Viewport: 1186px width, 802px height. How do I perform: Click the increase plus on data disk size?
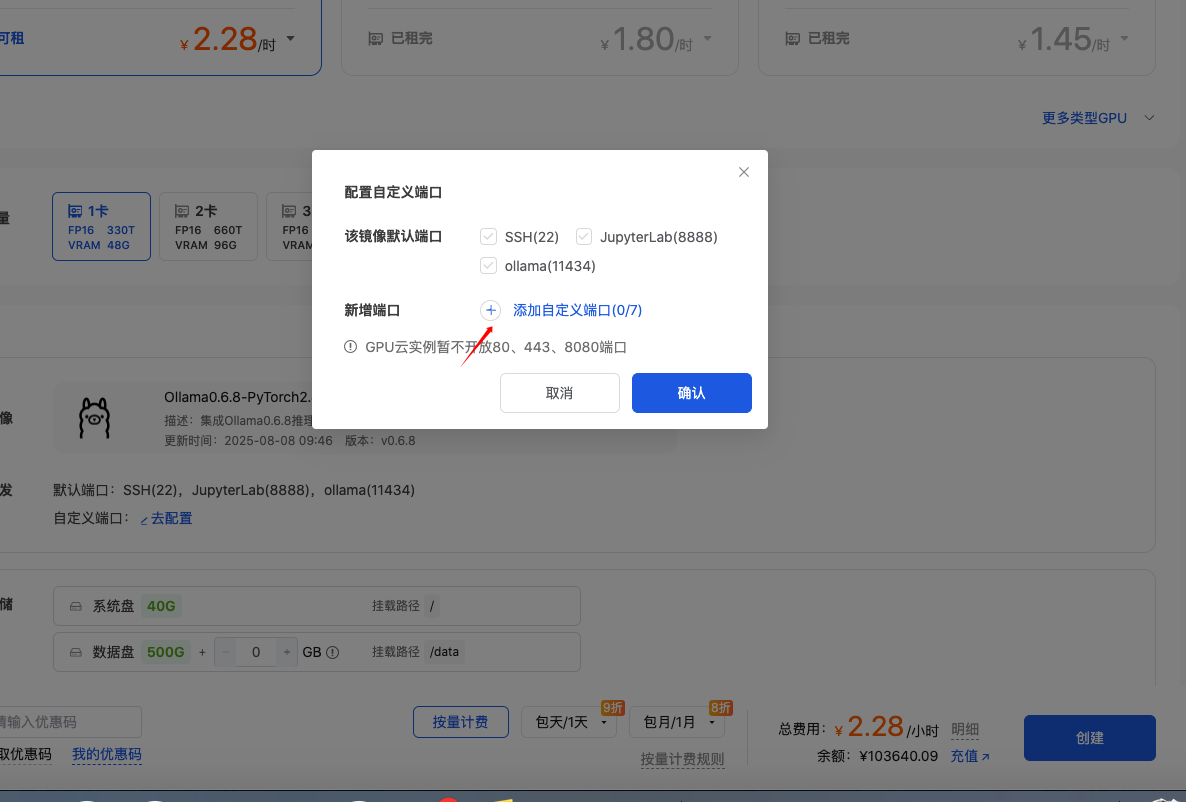pos(288,652)
